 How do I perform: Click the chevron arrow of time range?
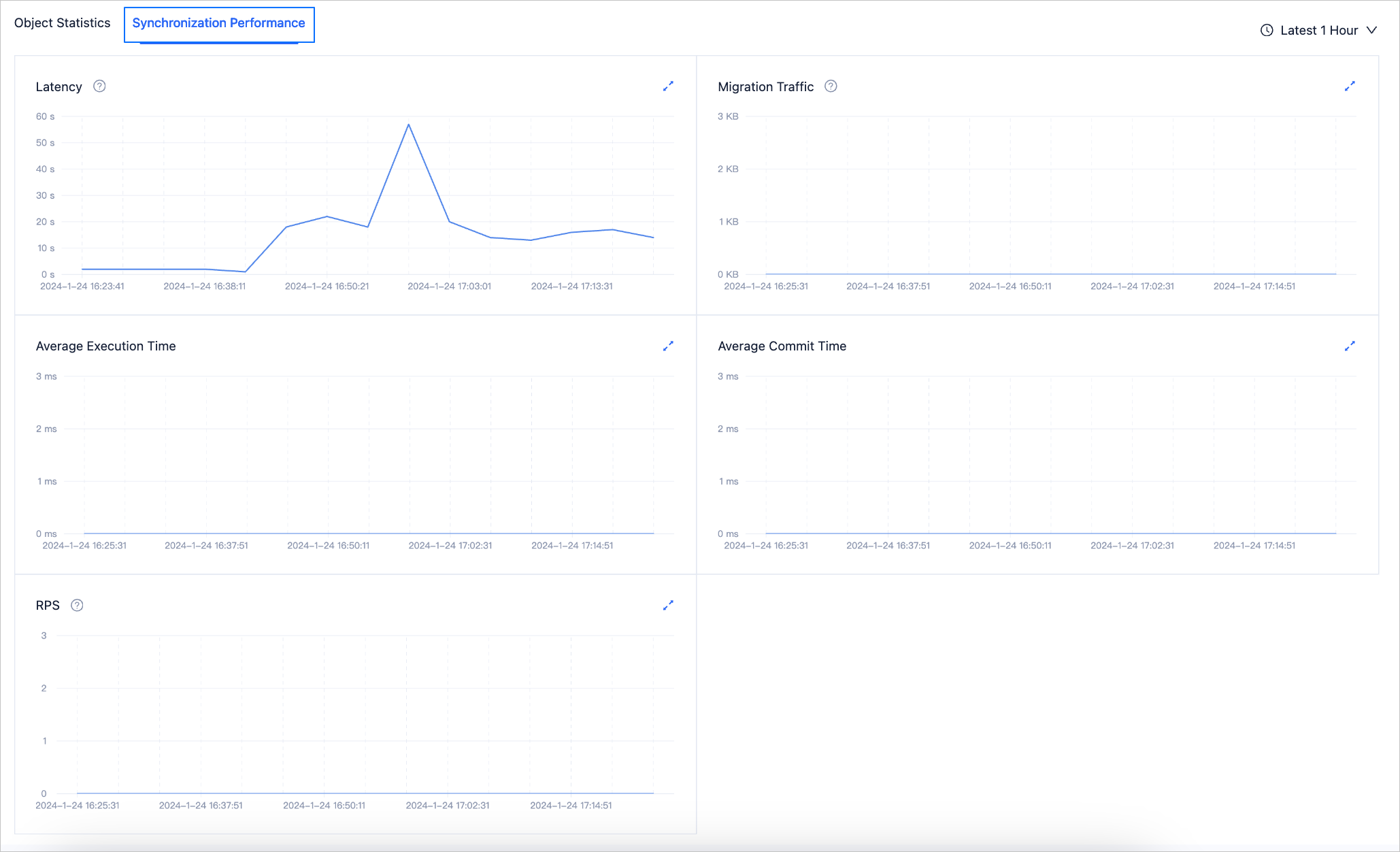click(1371, 31)
